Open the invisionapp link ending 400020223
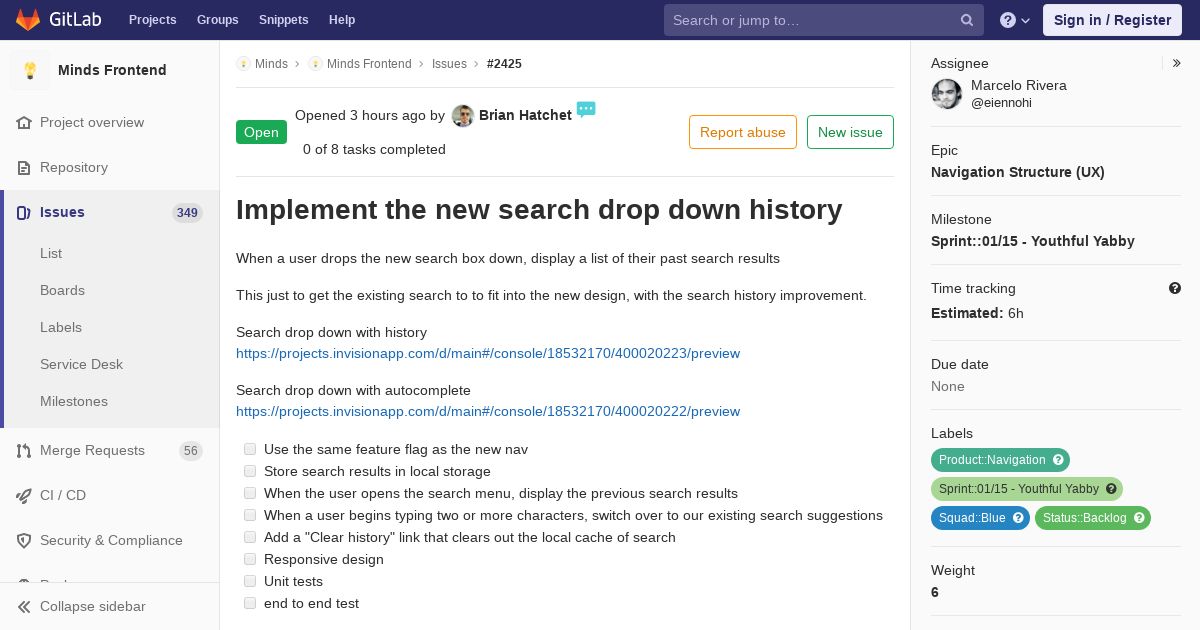 pyautogui.click(x=488, y=353)
